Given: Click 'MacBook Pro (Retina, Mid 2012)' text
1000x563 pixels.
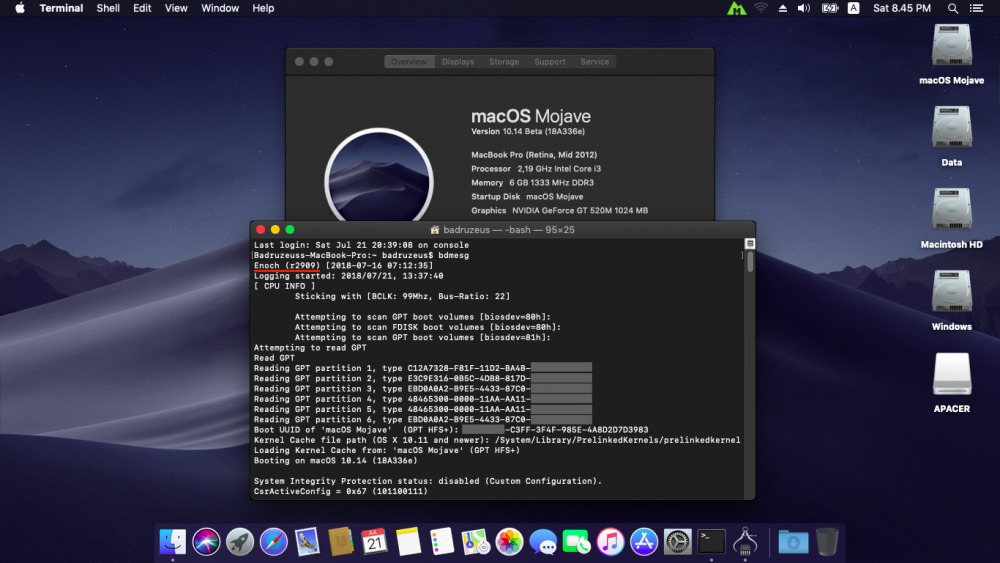Looking at the screenshot, I should point(534,155).
